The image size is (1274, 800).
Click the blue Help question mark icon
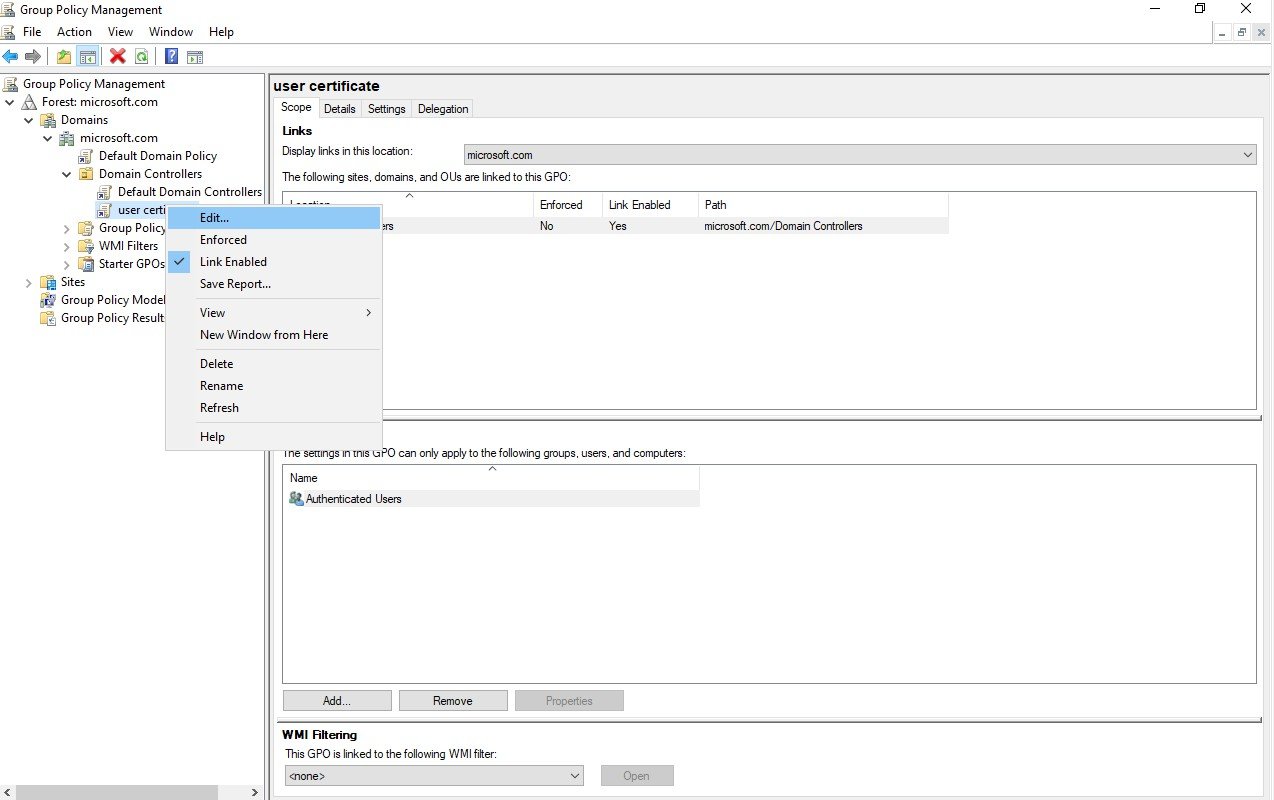pyautogui.click(x=172, y=57)
